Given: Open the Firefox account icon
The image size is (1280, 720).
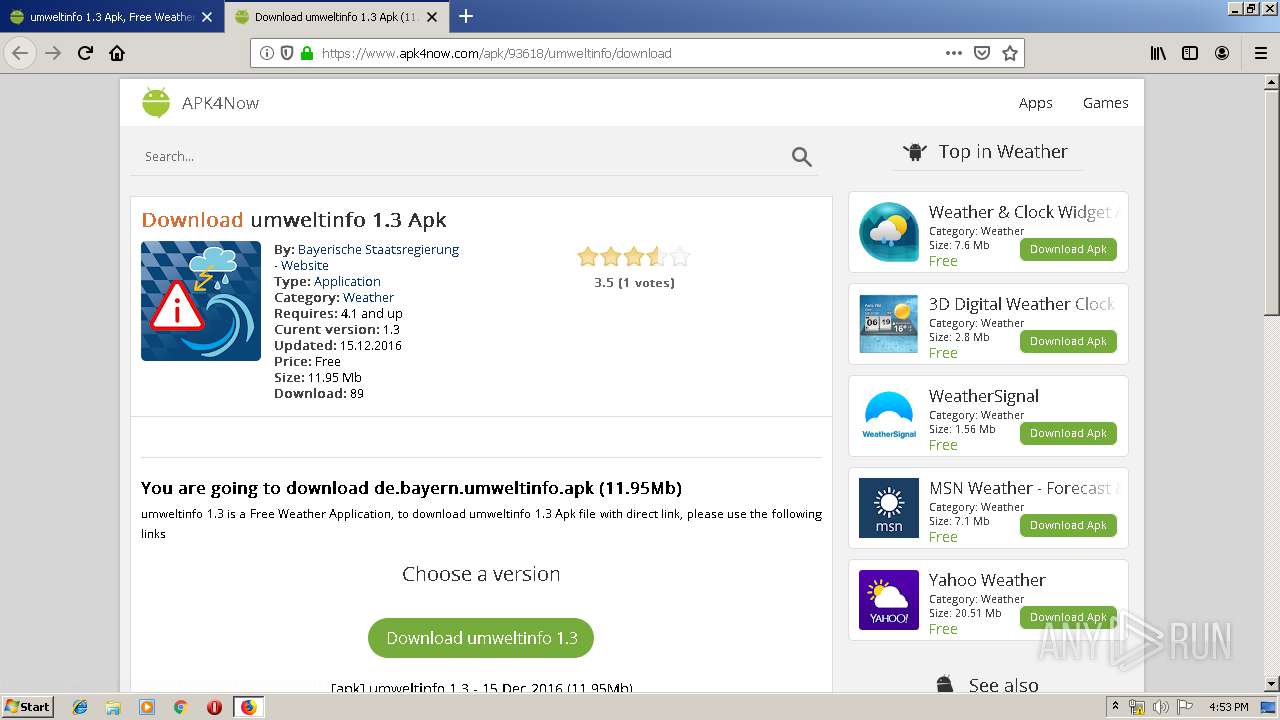Looking at the screenshot, I should (x=1222, y=53).
